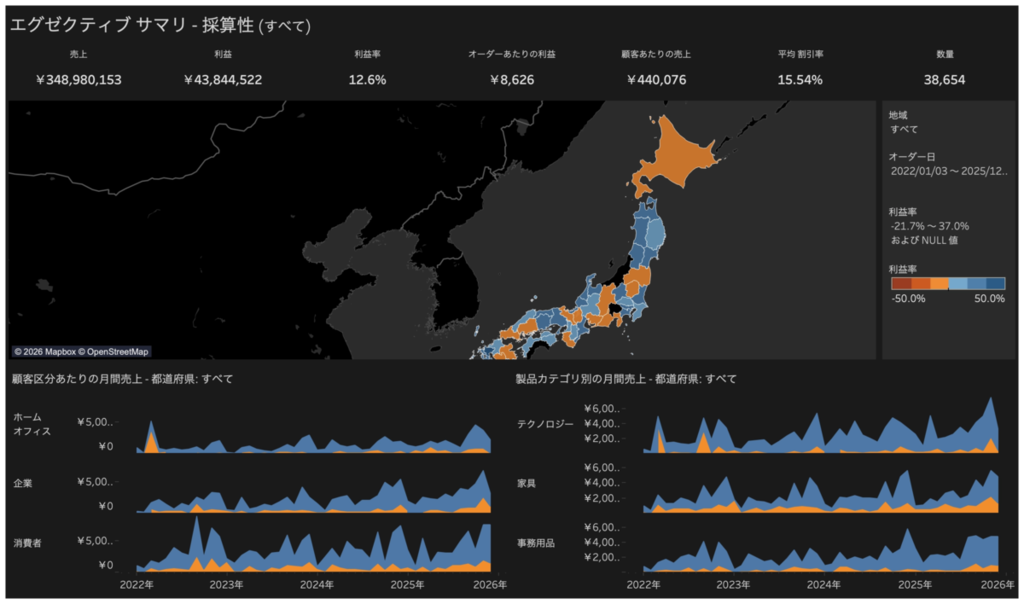Click the -50.0% label under the legend
Image resolution: width=1024 pixels, height=604 pixels.
point(908,298)
